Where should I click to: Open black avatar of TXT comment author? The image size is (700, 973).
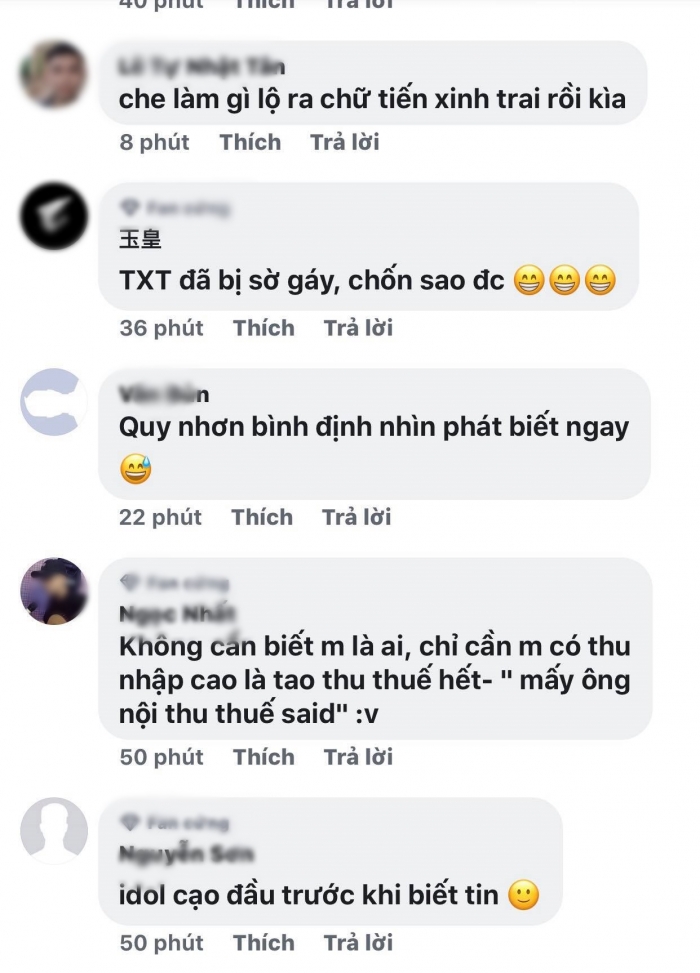pos(54,215)
